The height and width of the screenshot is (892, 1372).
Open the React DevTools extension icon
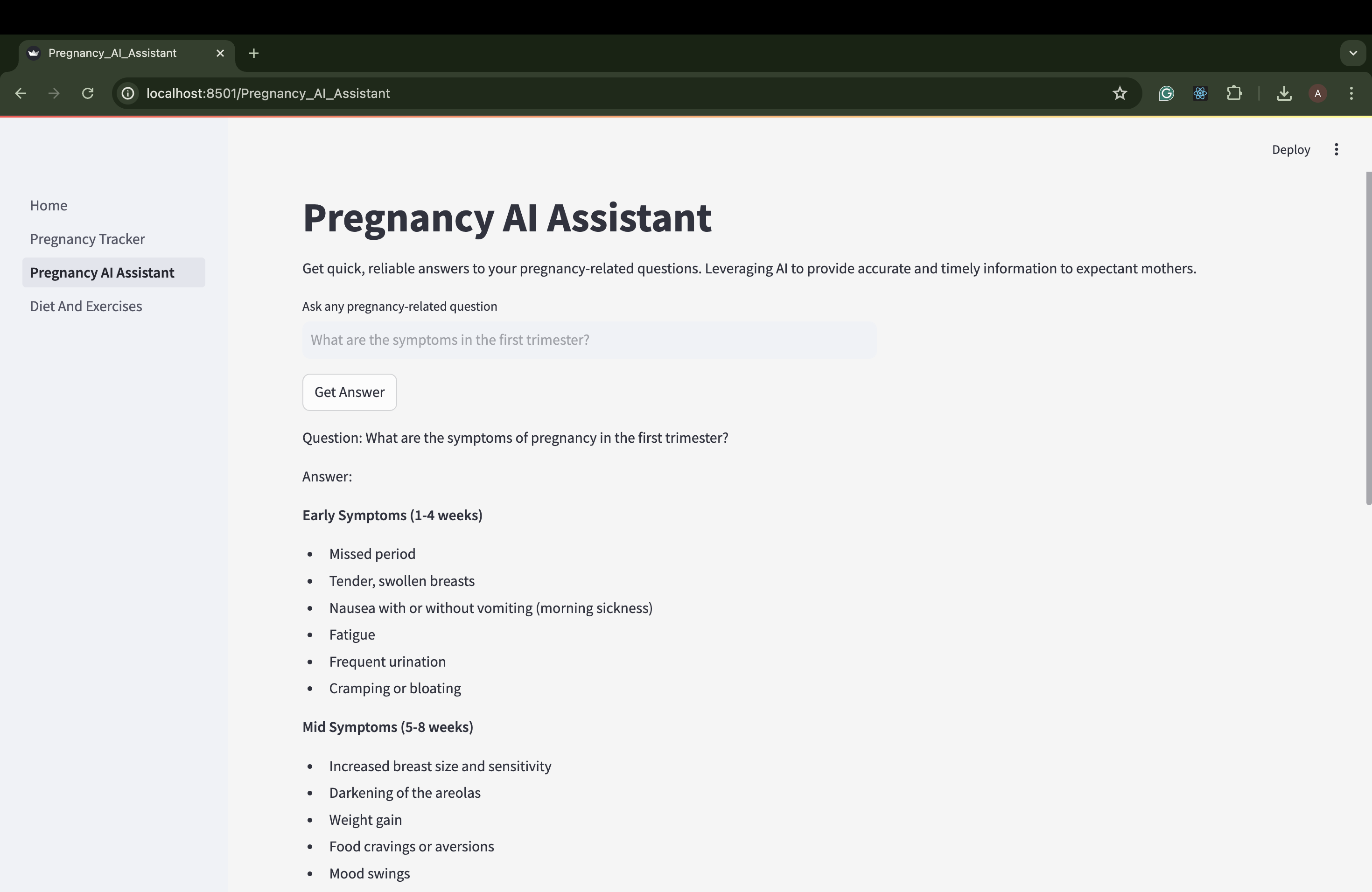[1200, 93]
